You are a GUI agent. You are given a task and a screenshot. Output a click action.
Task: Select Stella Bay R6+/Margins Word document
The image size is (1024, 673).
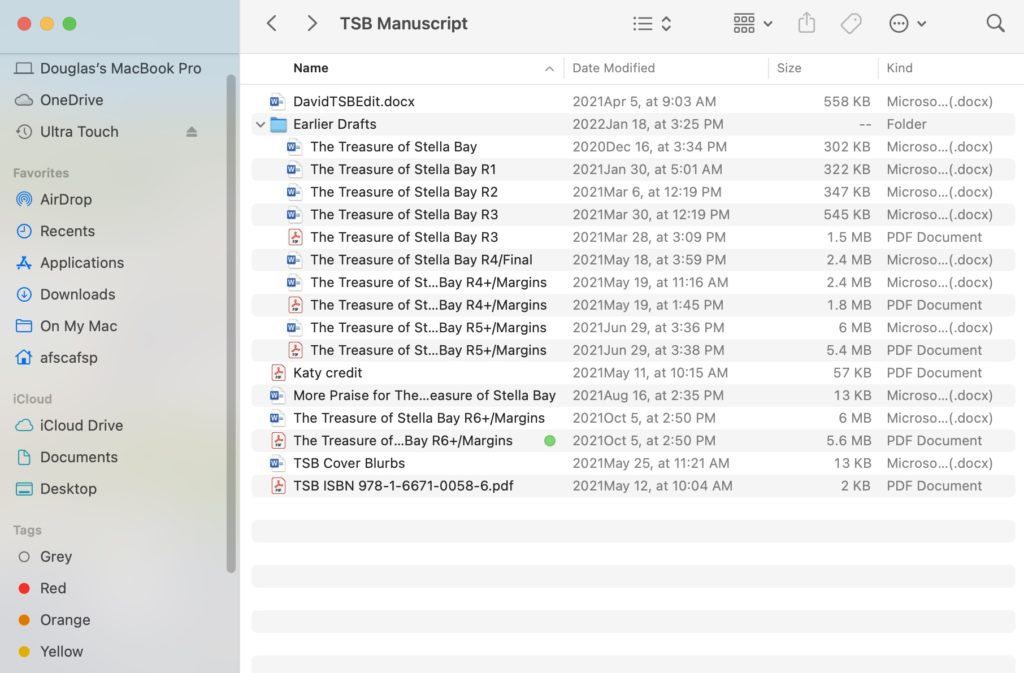633,418
